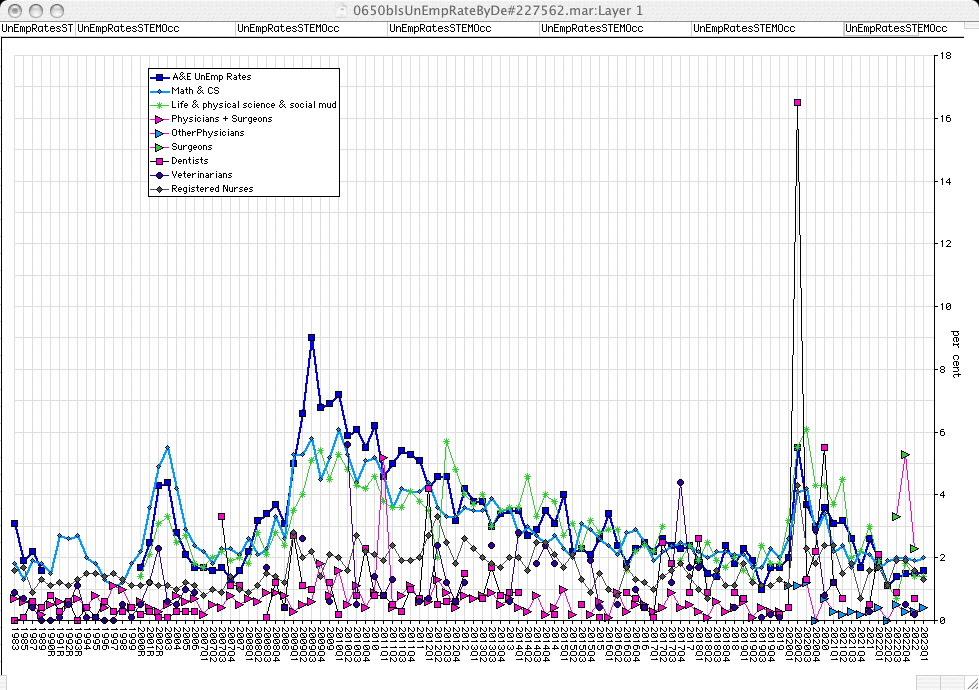Viewport: 979px width, 690px height.
Task: Click the Registered Nurses diamond marker in legend
Action: (159, 189)
